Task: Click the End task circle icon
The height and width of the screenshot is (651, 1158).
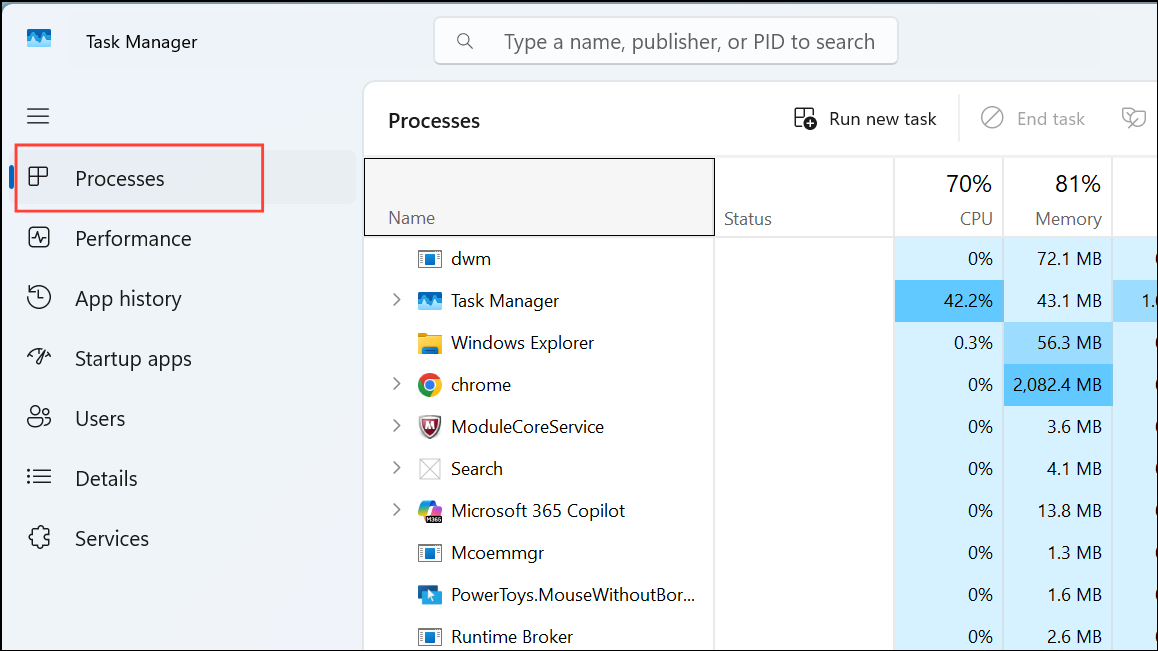Action: (992, 117)
